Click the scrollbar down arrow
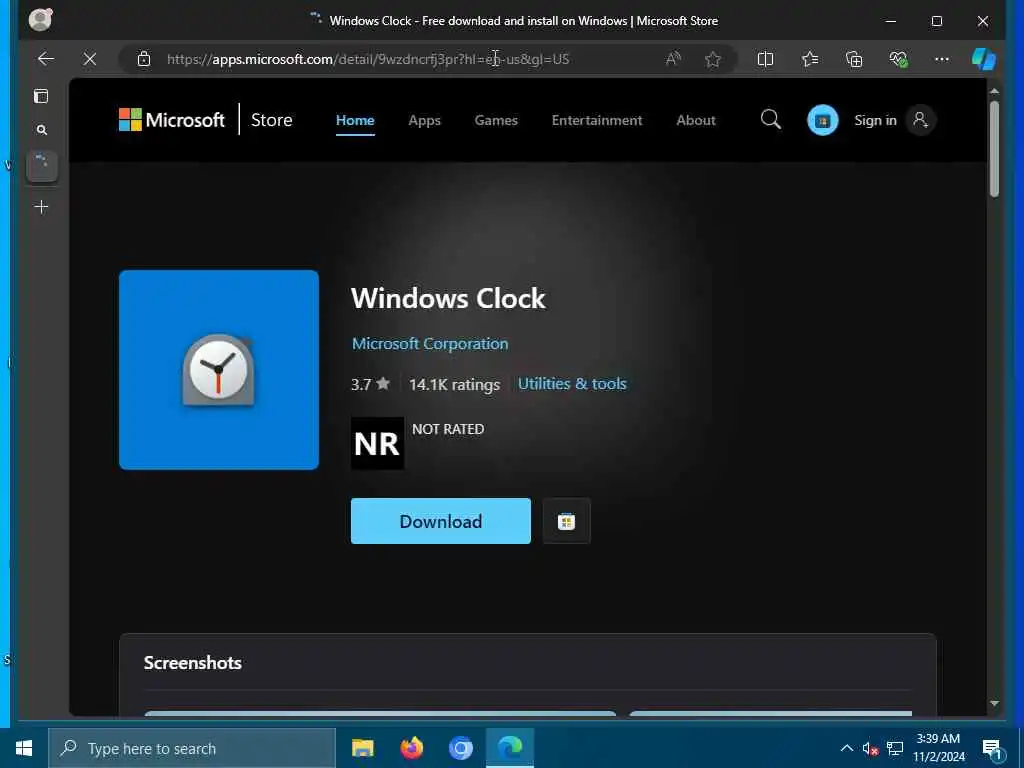1024x768 pixels. click(994, 703)
